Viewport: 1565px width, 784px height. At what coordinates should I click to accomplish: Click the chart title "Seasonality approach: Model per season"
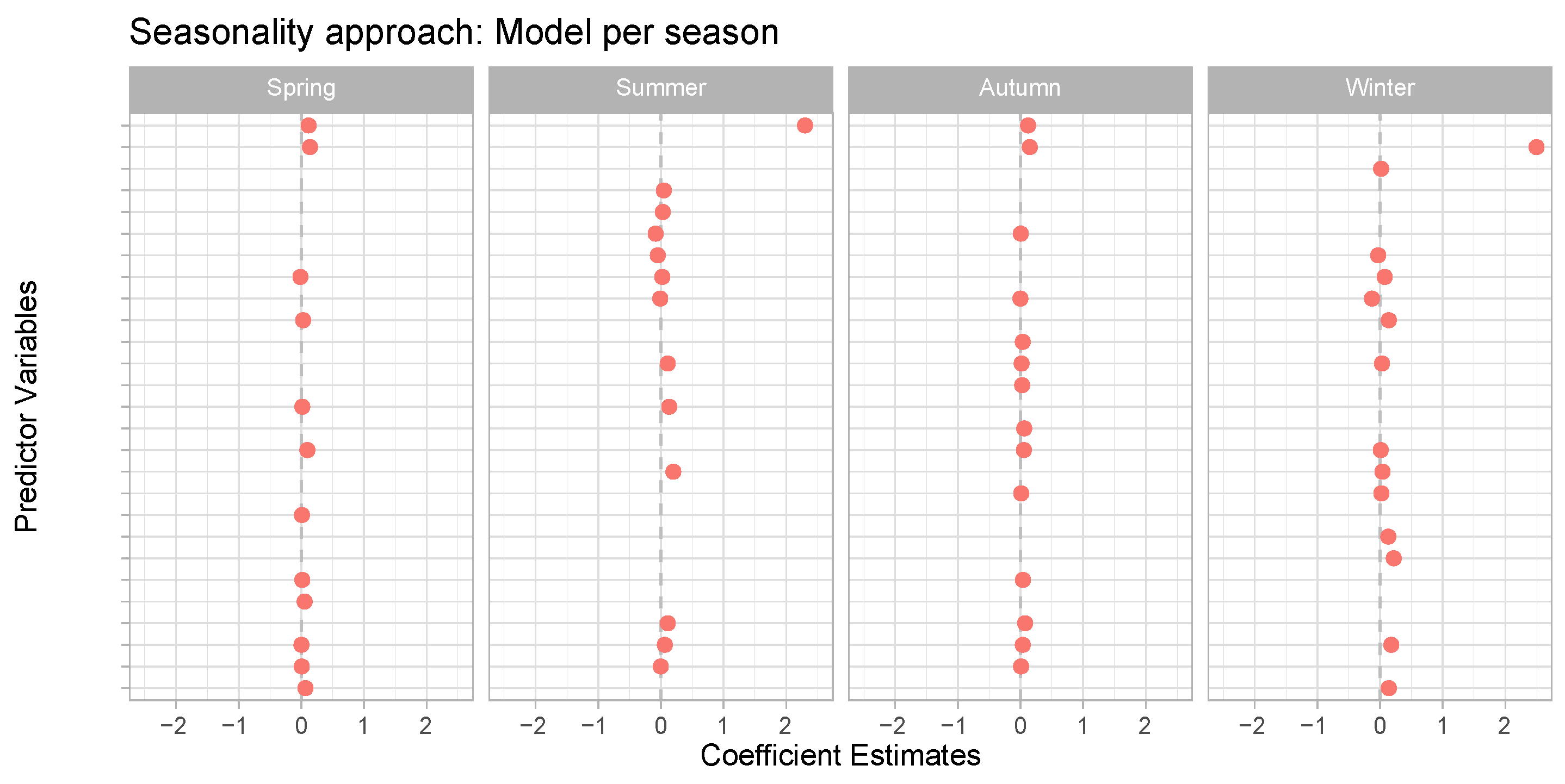point(454,32)
